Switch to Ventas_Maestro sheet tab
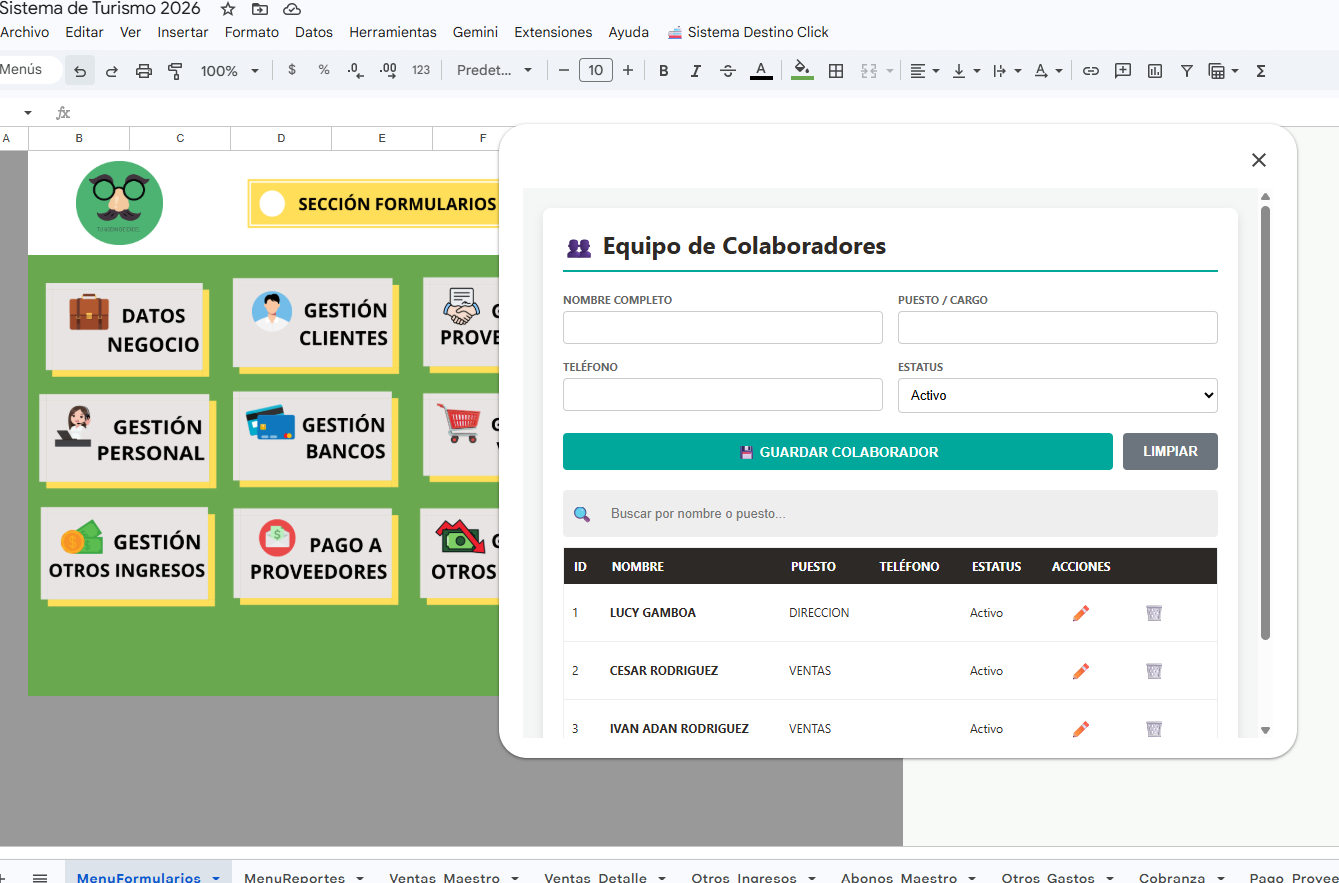Viewport: 1339px width, 883px height. click(444, 877)
